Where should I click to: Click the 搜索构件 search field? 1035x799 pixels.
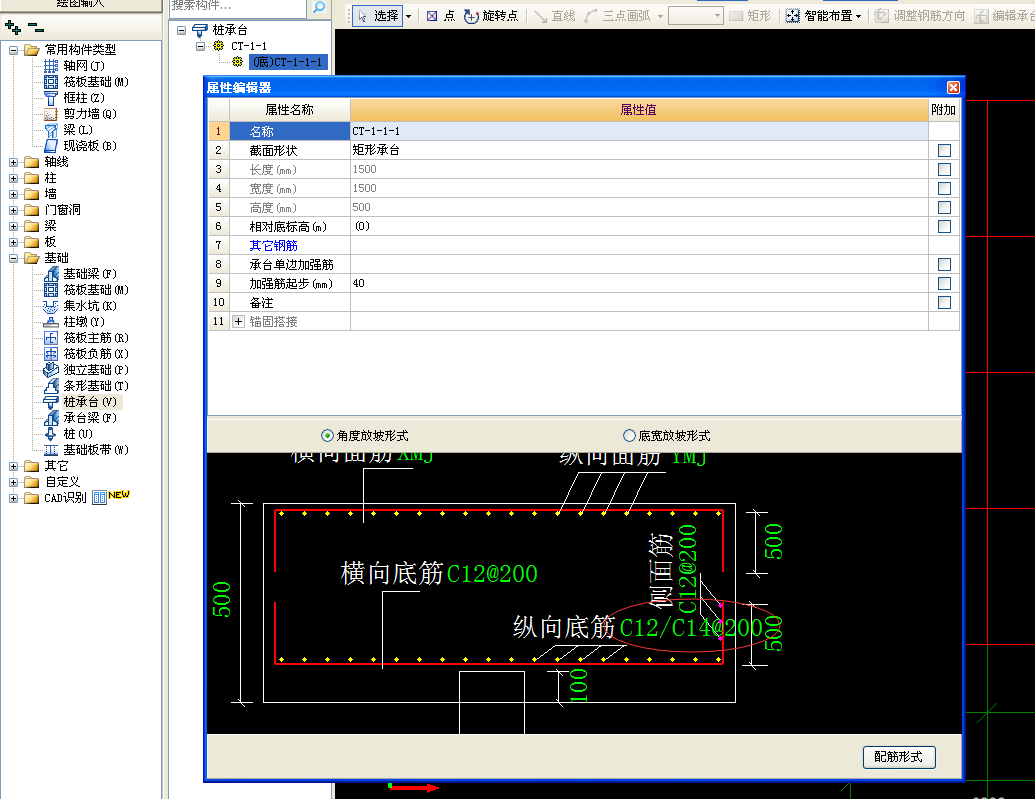coord(238,7)
